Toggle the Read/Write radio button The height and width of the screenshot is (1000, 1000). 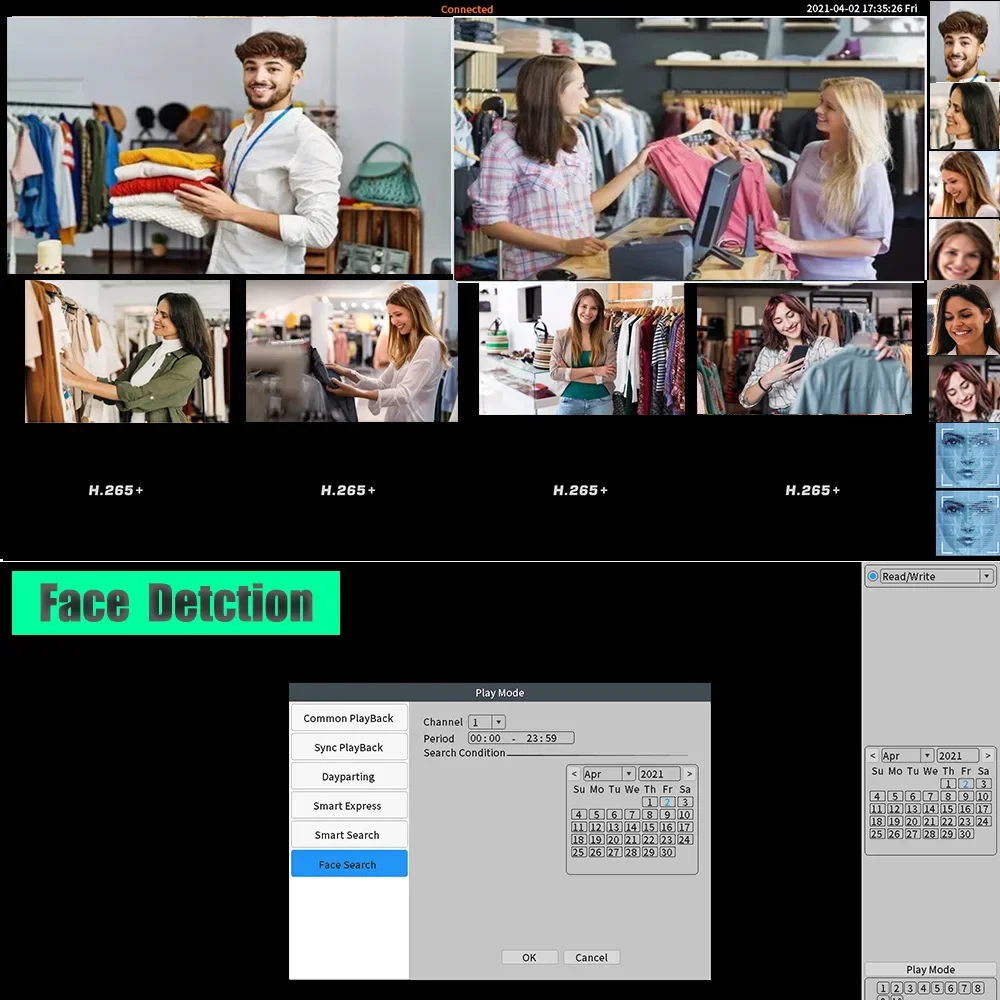click(873, 576)
